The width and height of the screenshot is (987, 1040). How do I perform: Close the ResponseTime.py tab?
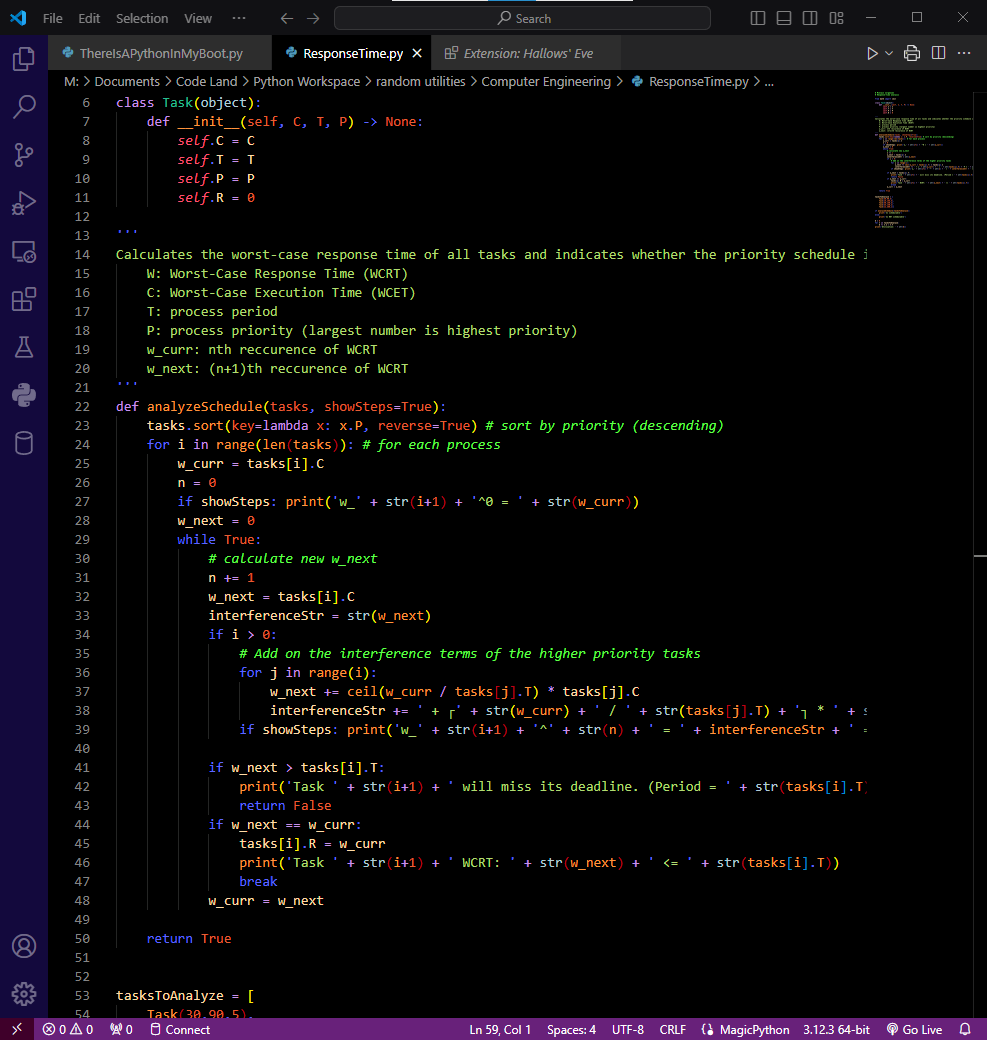pyautogui.click(x=417, y=53)
